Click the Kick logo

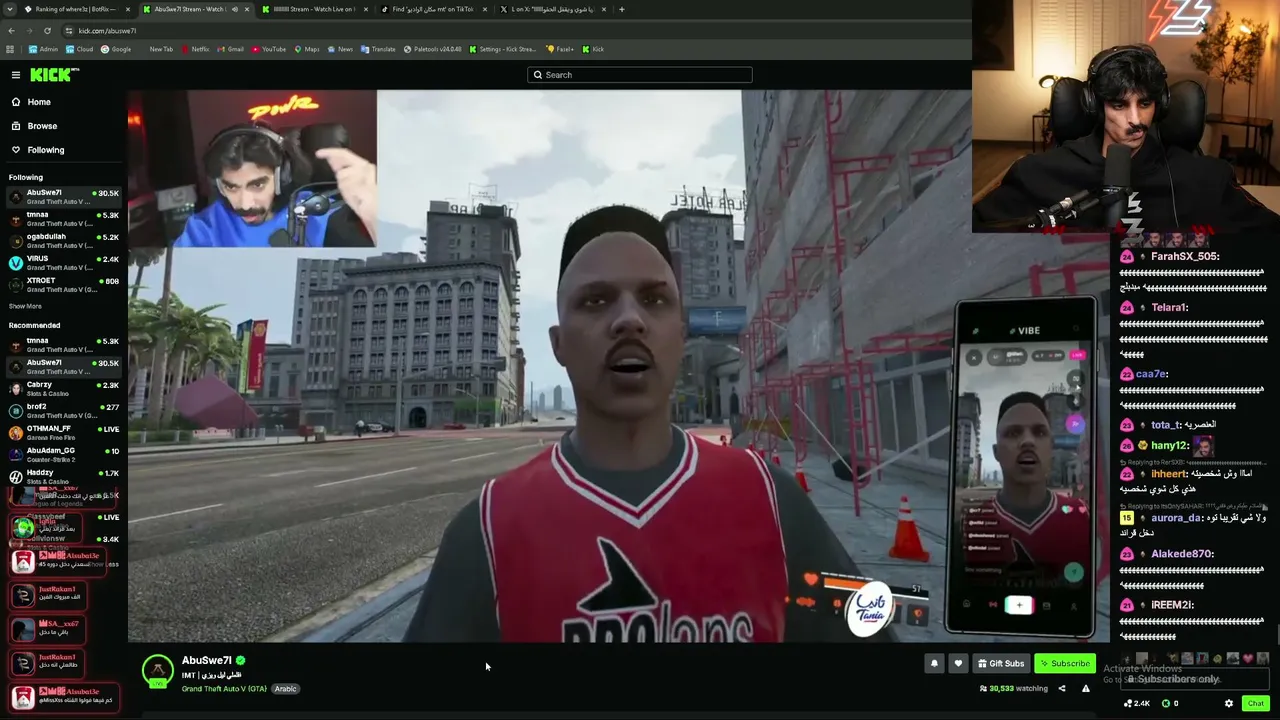52,75
